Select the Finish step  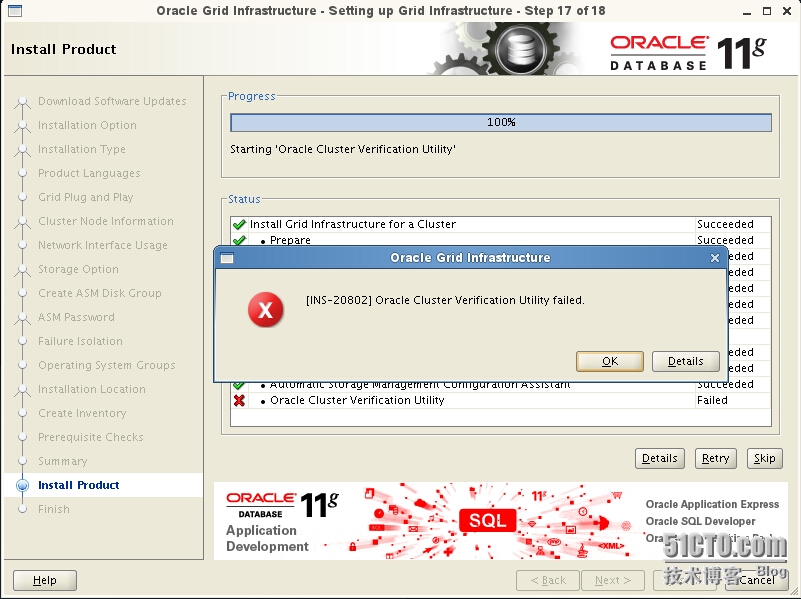tap(54, 509)
